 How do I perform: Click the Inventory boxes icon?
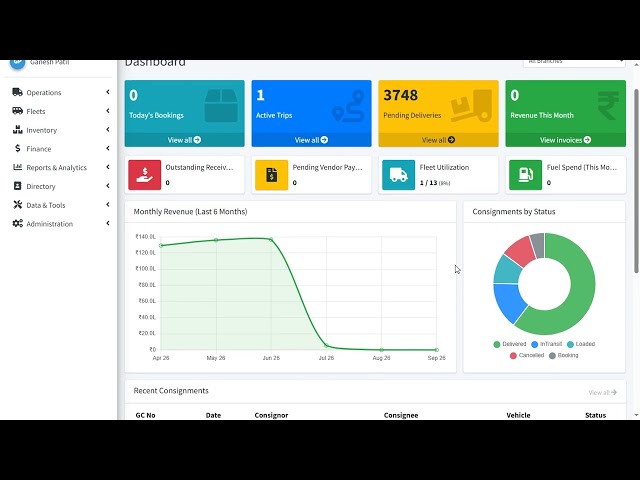click(17, 130)
